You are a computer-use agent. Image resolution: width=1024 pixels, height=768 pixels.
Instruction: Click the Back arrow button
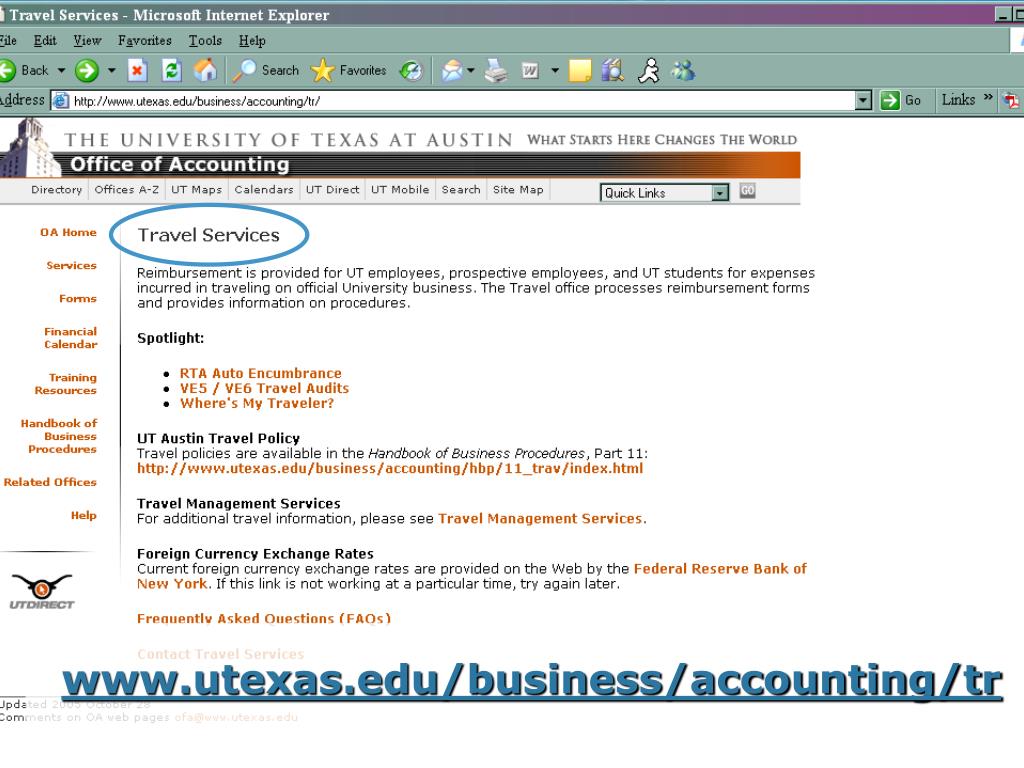point(25,70)
